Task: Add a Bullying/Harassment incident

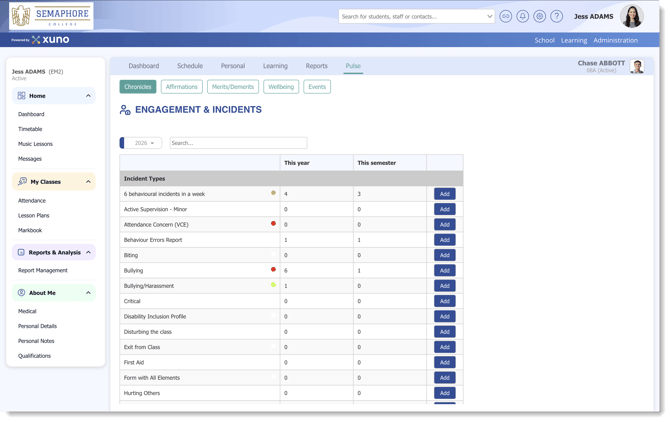Action: 445,286
